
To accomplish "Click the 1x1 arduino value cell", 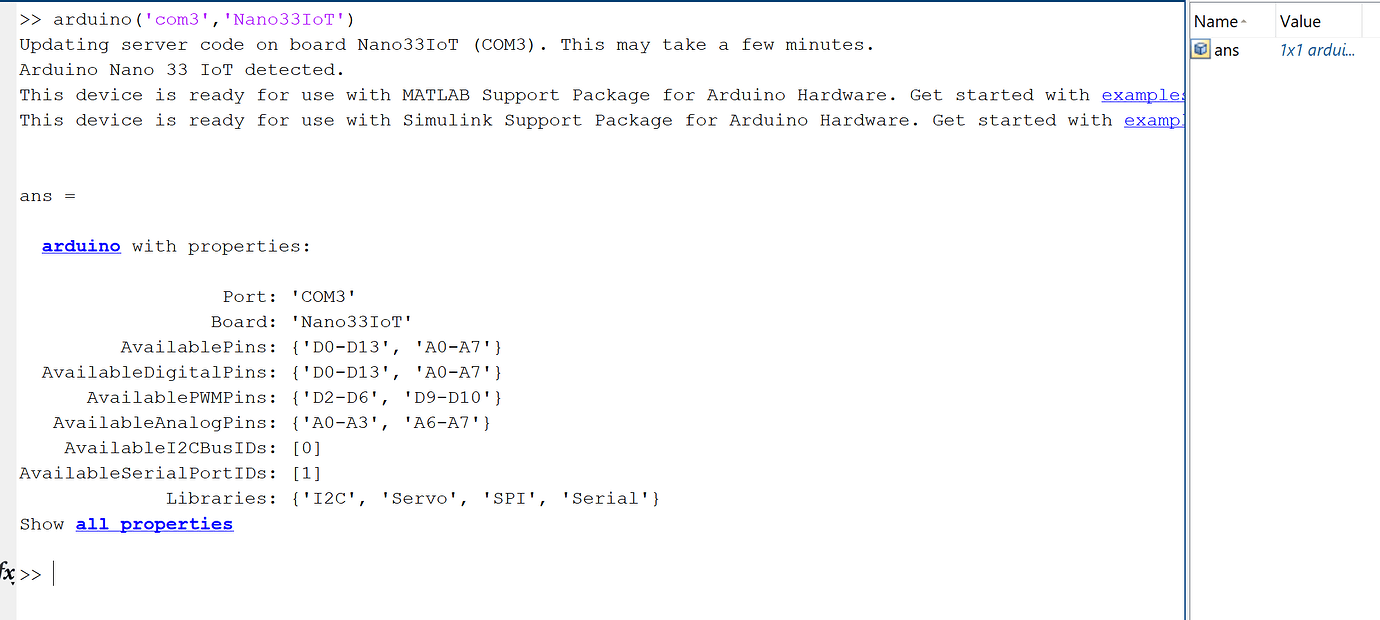I will click(1318, 49).
